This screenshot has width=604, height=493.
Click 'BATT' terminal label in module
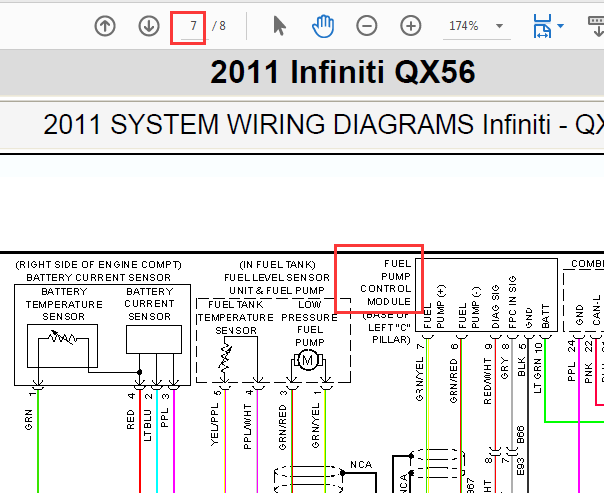click(545, 316)
